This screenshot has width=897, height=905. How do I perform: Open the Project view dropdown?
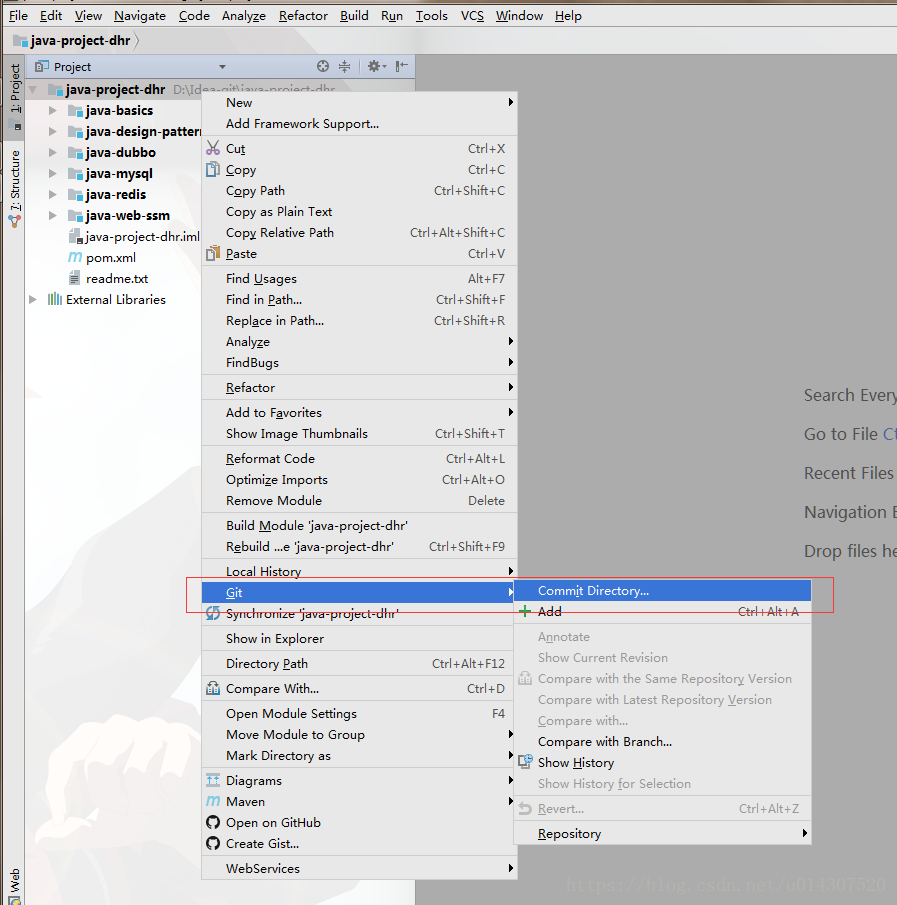(222, 67)
